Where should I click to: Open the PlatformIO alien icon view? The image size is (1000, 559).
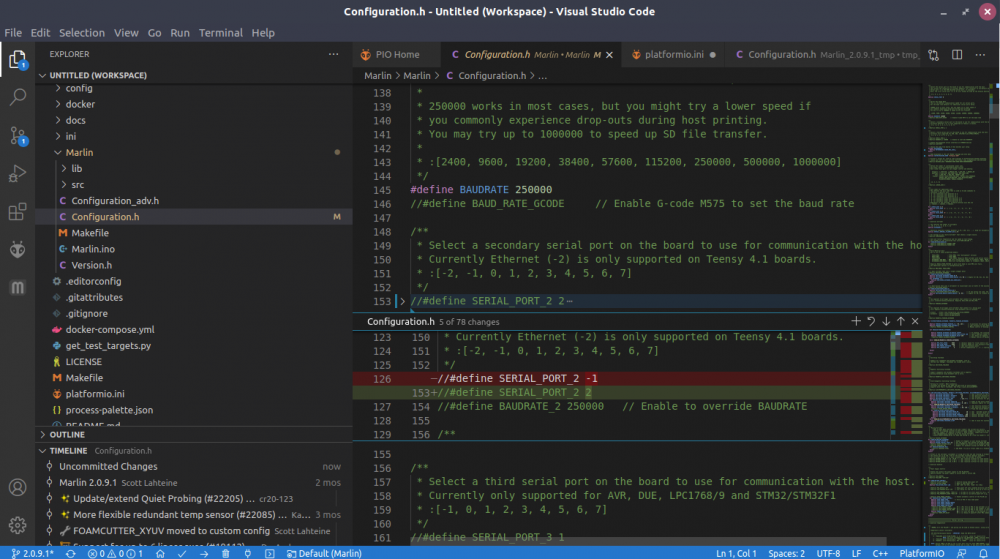17,249
